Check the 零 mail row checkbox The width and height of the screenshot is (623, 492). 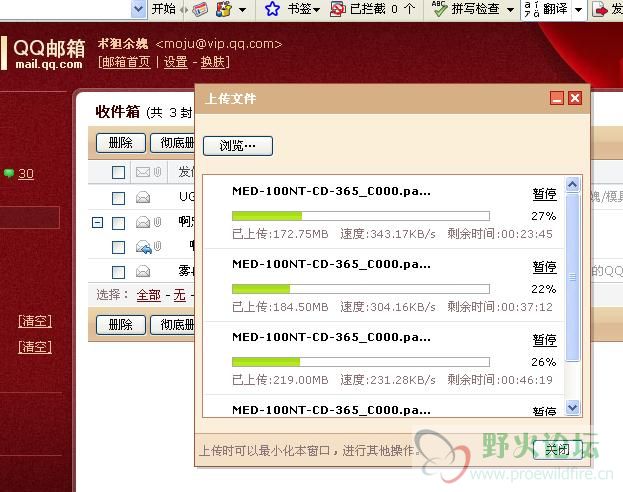coord(118,272)
